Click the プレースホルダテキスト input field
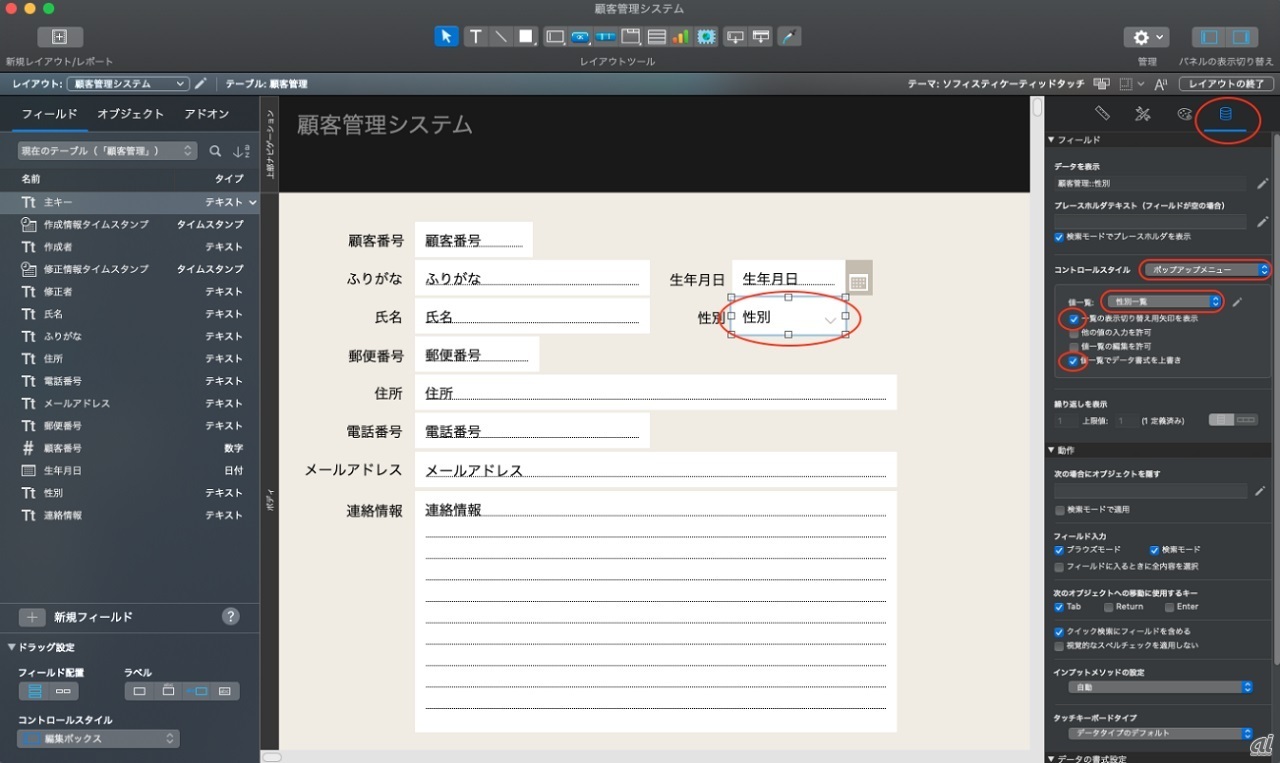Screen dimensions: 1280x763 (x=1150, y=221)
